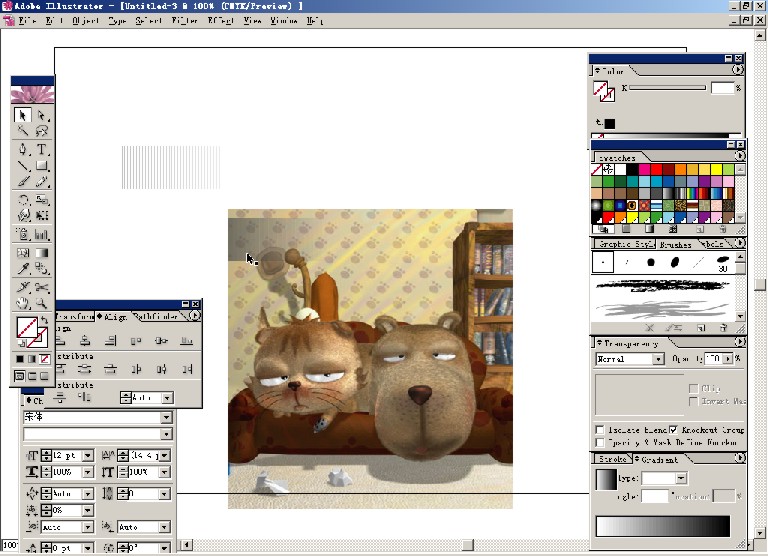This screenshot has width=768, height=556.
Task: Select the Zoom magnifier tool
Action: click(x=42, y=303)
